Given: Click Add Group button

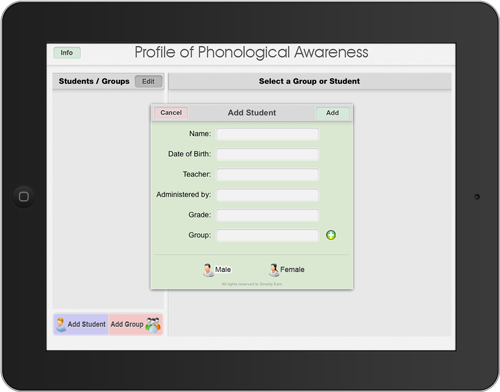Looking at the screenshot, I should 136,324.
